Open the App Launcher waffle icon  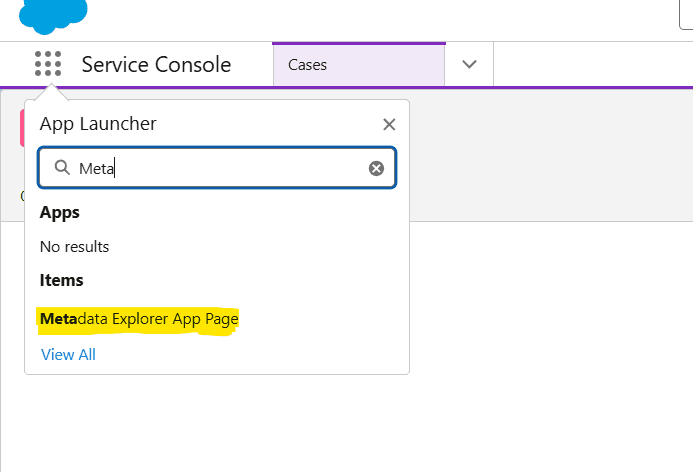[48, 64]
